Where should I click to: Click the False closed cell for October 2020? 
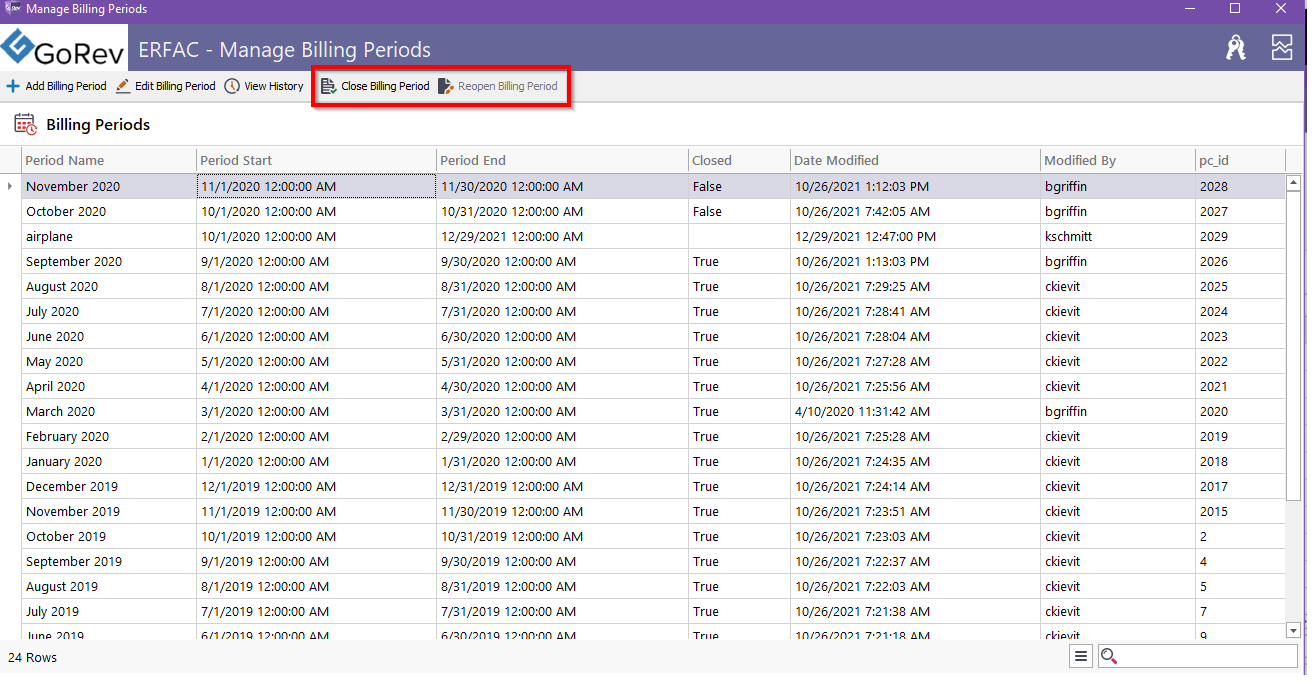click(x=739, y=211)
